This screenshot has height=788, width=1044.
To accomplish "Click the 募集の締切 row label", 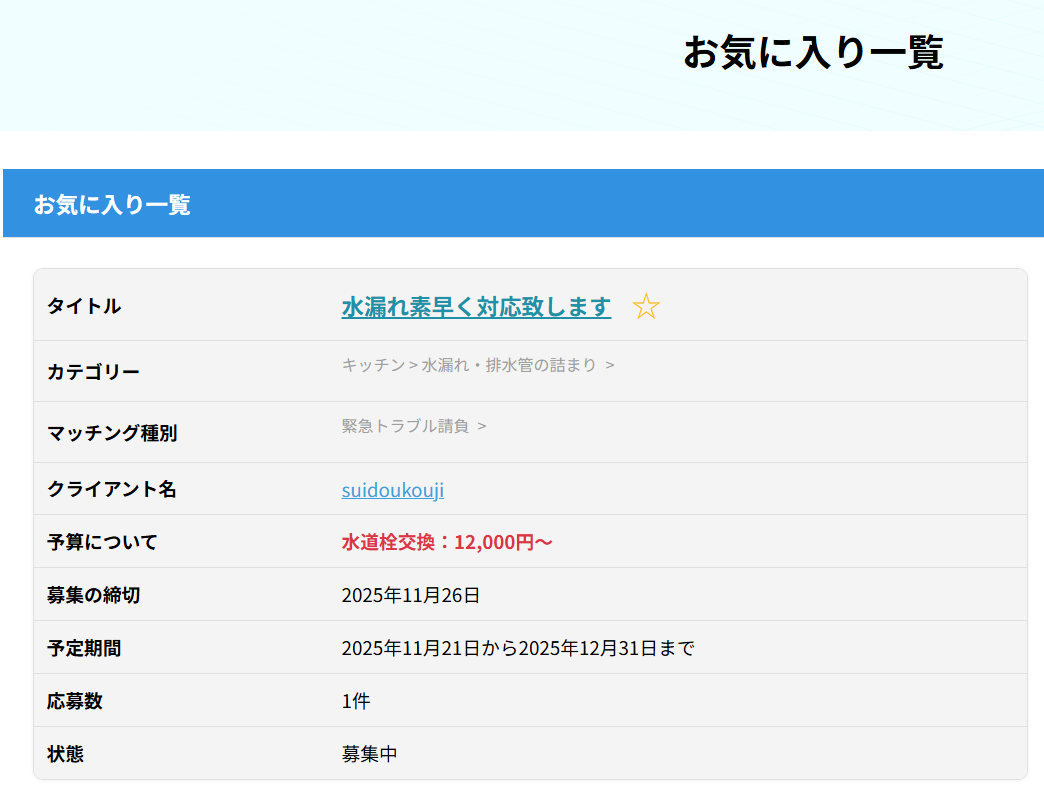I will click(x=93, y=595).
